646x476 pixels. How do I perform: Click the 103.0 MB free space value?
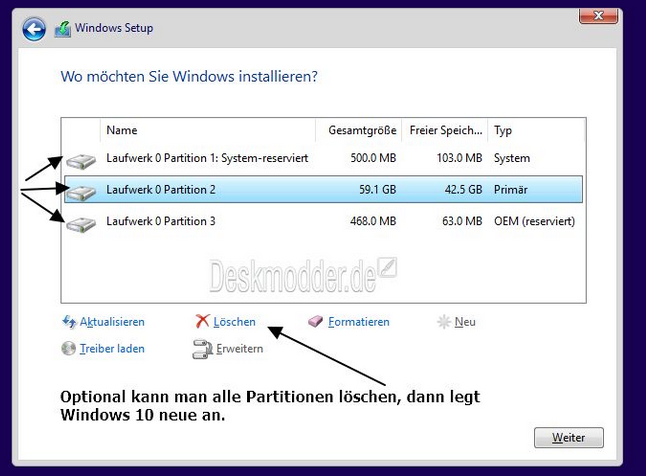point(459,158)
